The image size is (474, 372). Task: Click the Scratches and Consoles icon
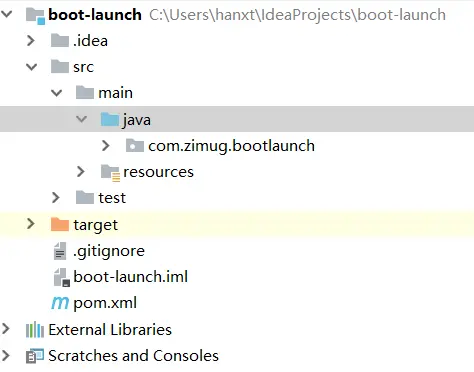coord(35,356)
